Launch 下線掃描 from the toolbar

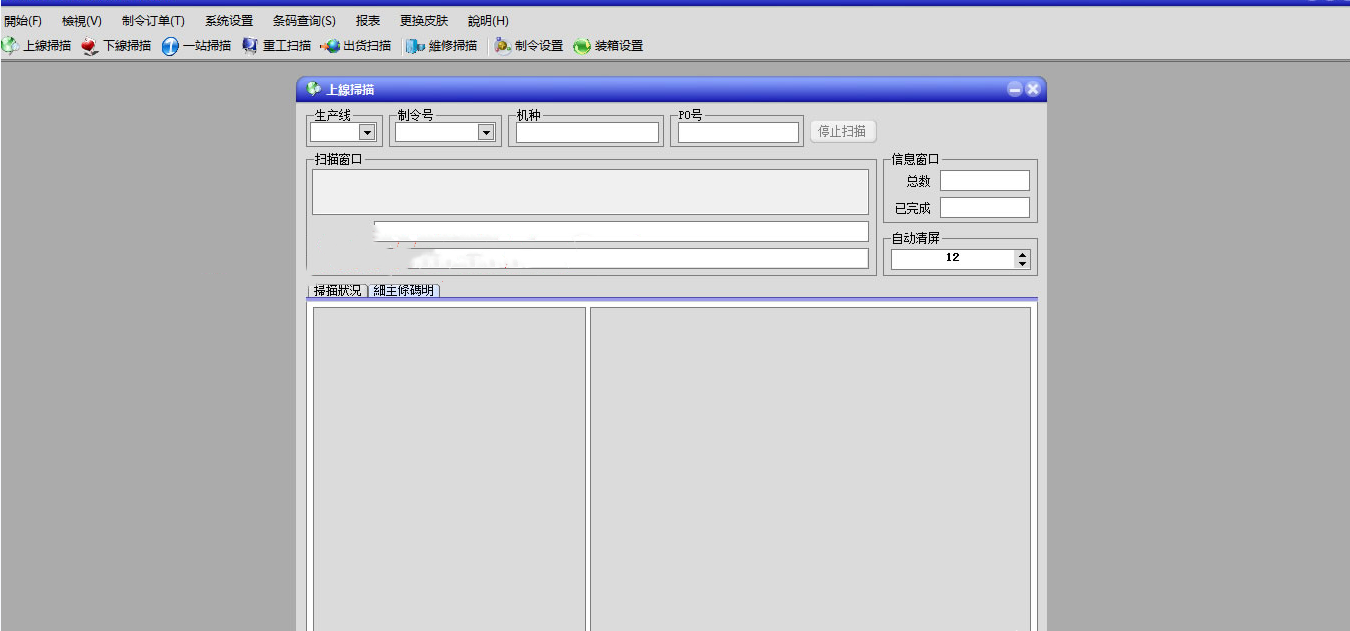(117, 45)
